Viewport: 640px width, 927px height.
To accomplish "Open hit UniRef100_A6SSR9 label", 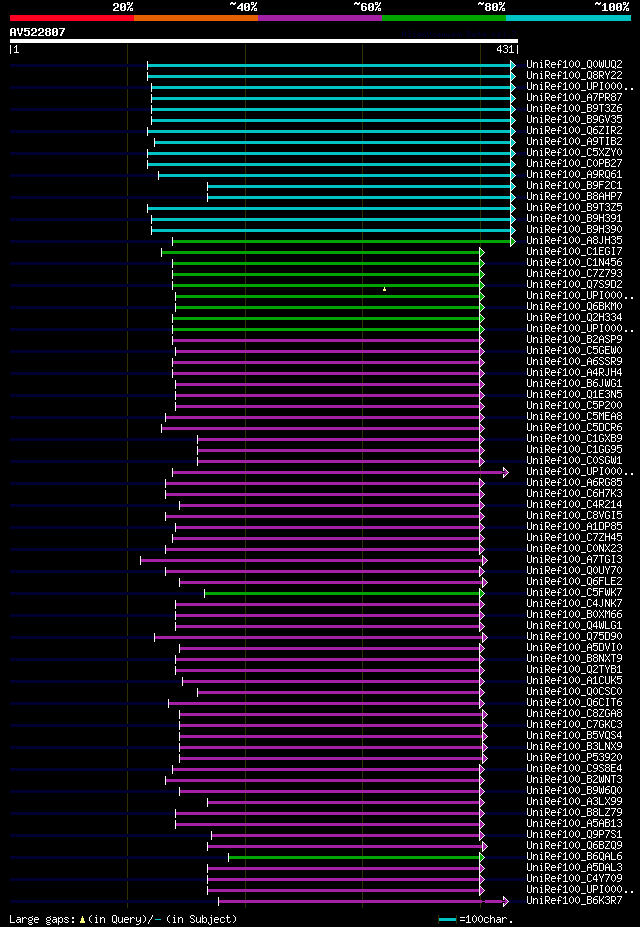I will click(574, 362).
